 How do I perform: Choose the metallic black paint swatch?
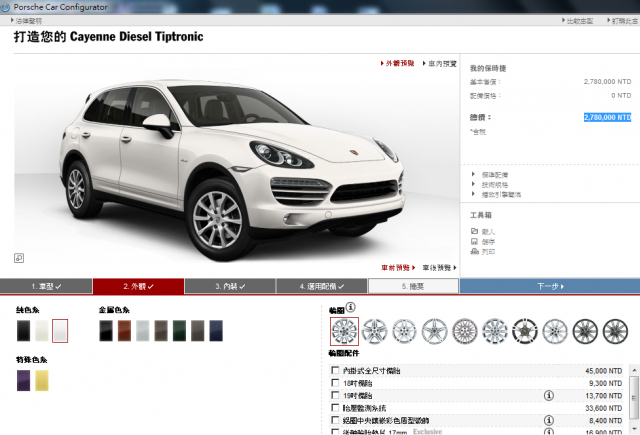(106, 331)
